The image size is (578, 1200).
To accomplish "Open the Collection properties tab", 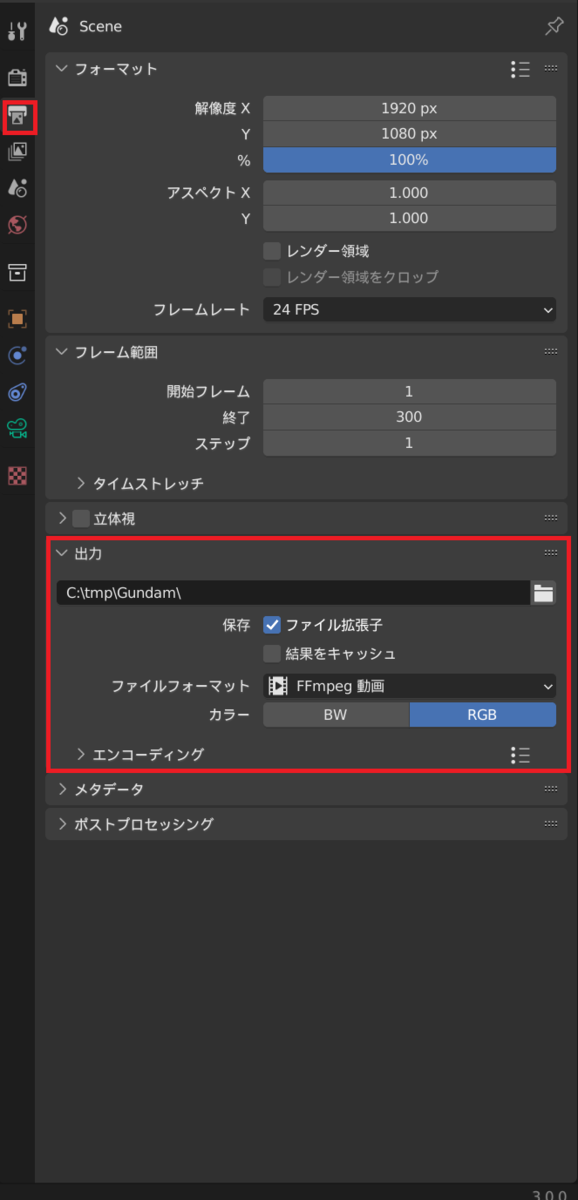I will [17, 272].
